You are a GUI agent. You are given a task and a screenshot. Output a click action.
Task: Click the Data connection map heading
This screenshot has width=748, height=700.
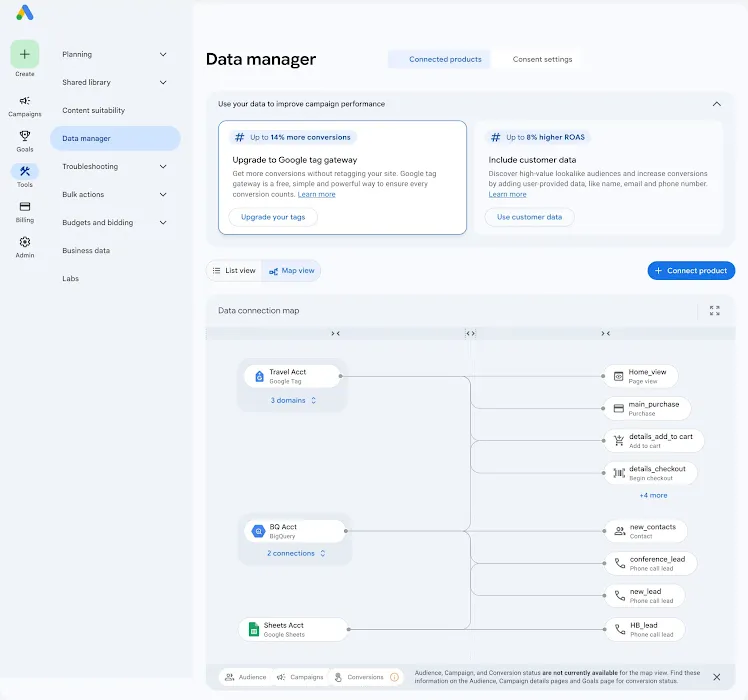point(259,311)
